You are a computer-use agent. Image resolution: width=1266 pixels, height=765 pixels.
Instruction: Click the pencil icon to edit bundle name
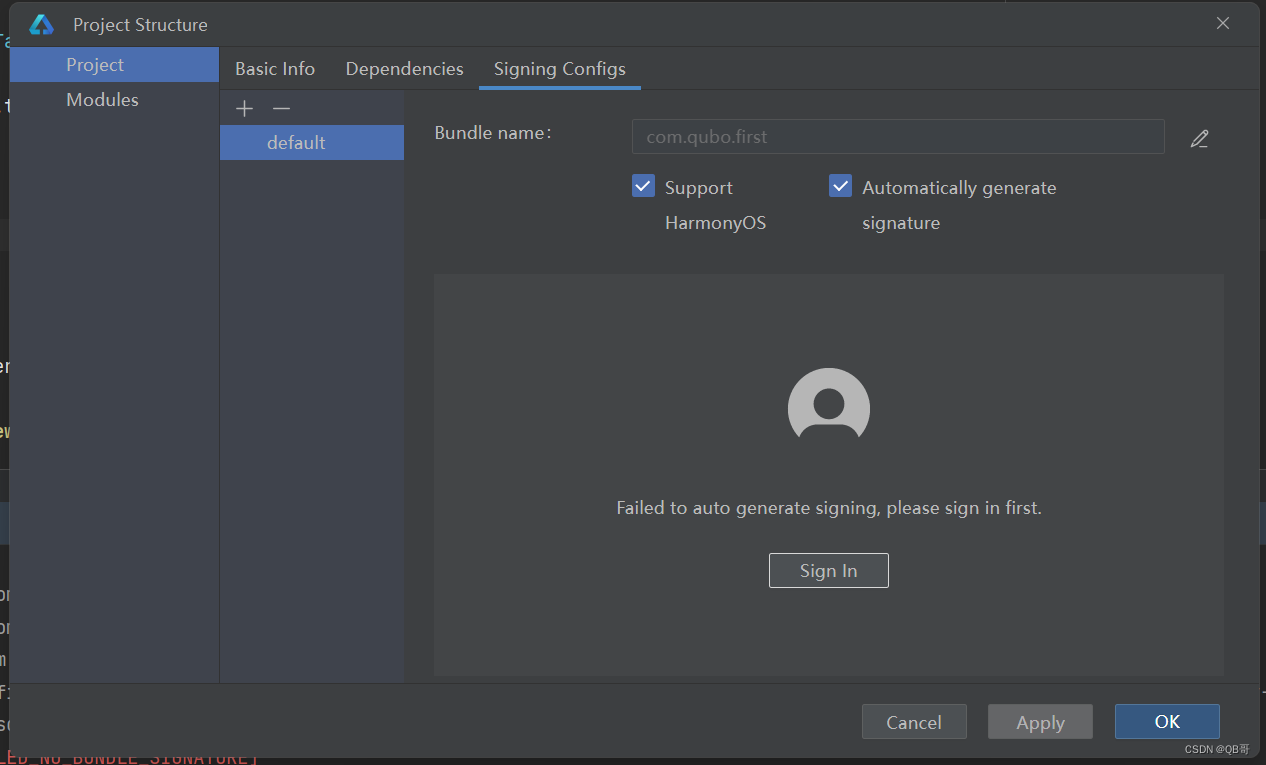(x=1199, y=139)
